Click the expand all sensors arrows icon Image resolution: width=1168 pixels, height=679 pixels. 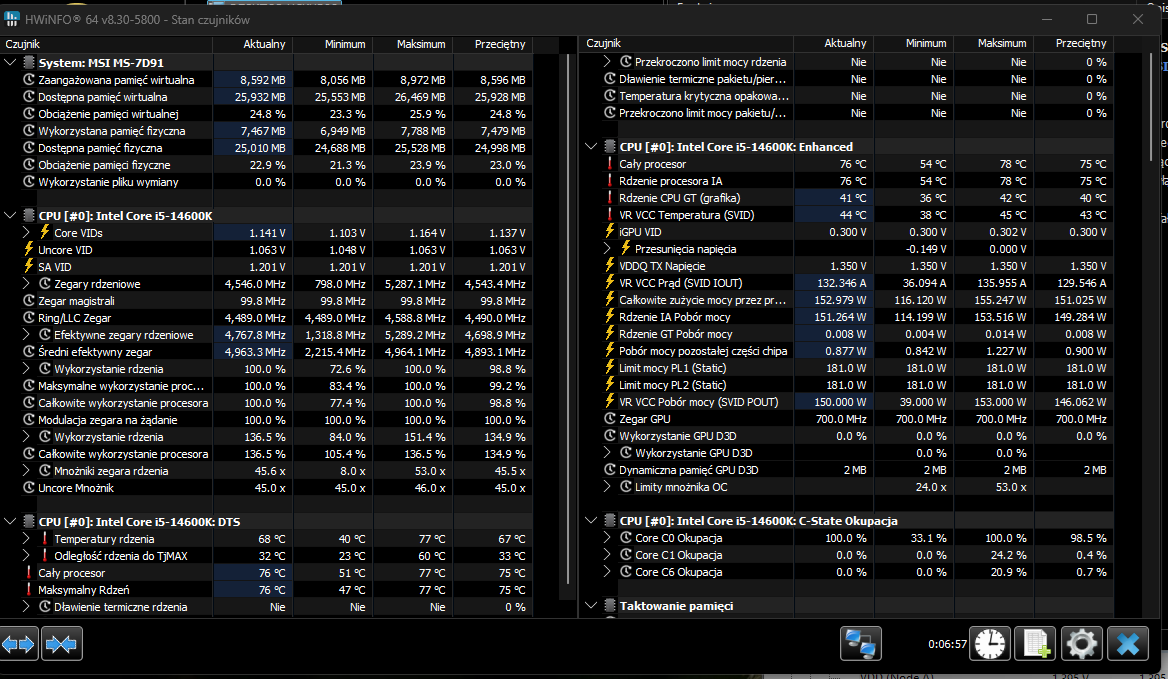click(x=19, y=645)
